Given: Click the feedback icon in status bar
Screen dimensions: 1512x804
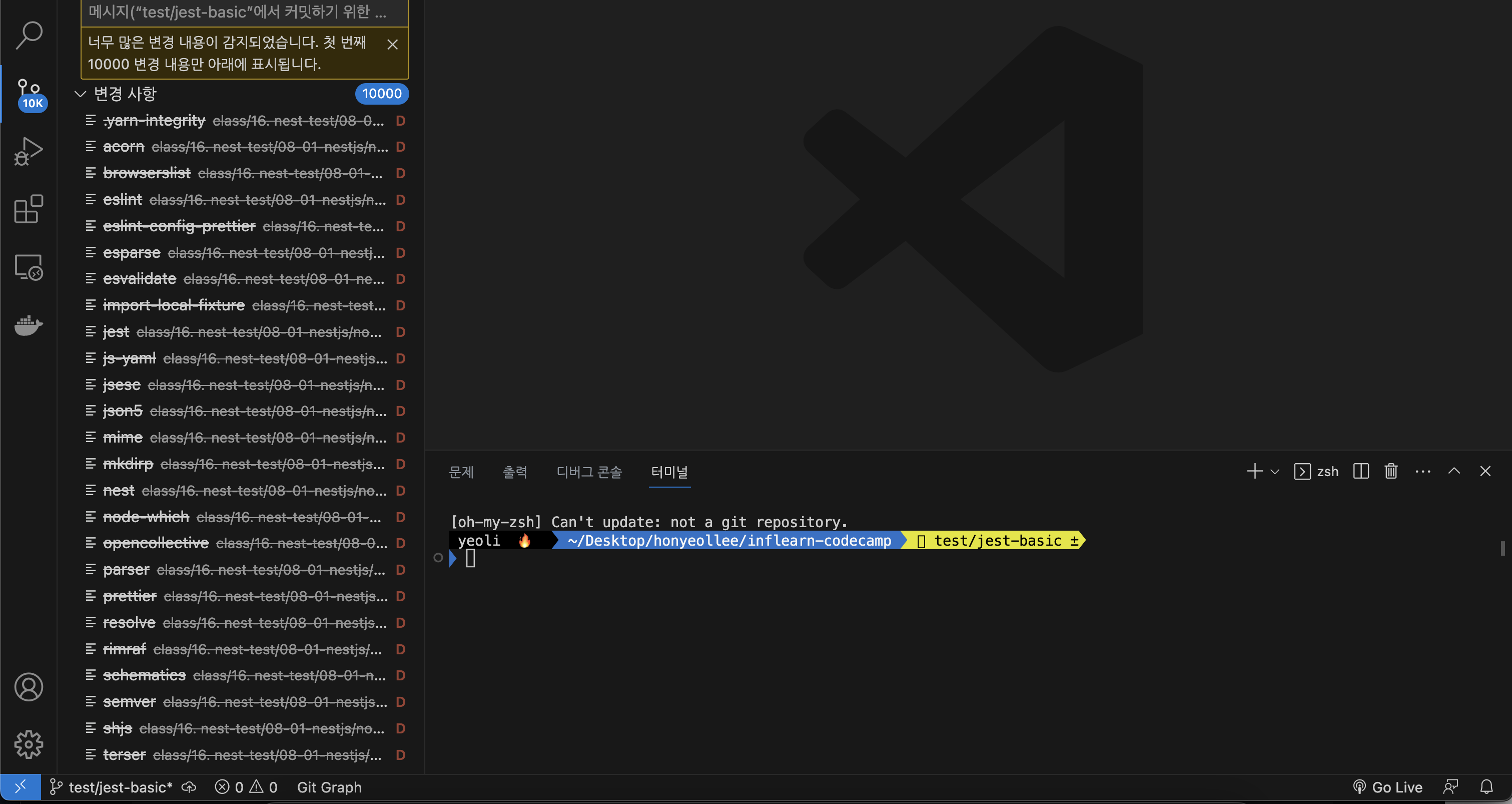Looking at the screenshot, I should coord(1450,787).
